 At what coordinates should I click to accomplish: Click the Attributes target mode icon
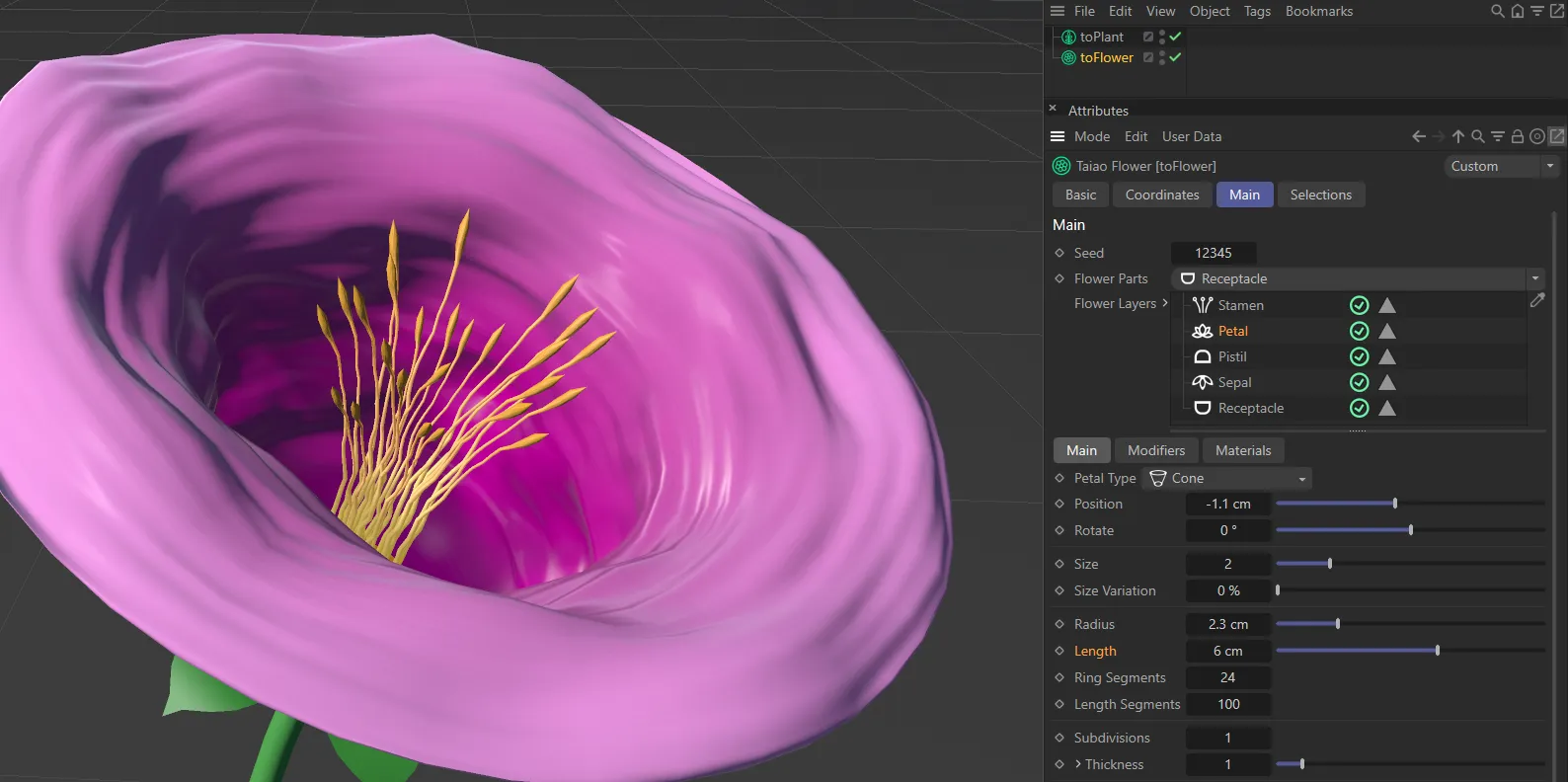(1537, 136)
